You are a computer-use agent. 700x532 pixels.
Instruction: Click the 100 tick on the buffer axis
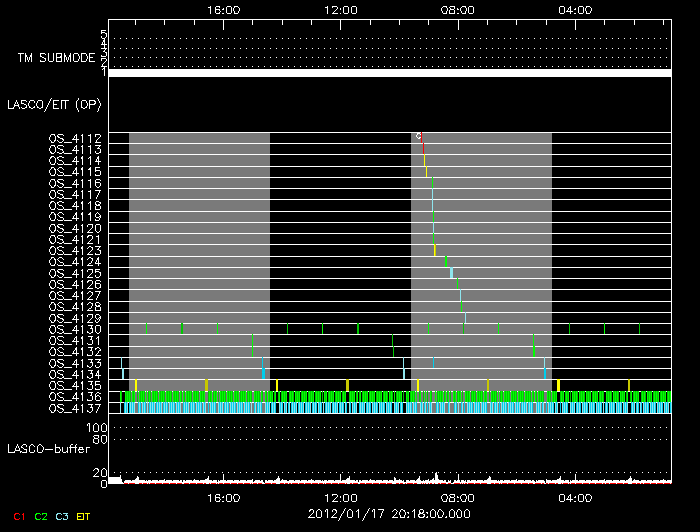tap(97, 428)
